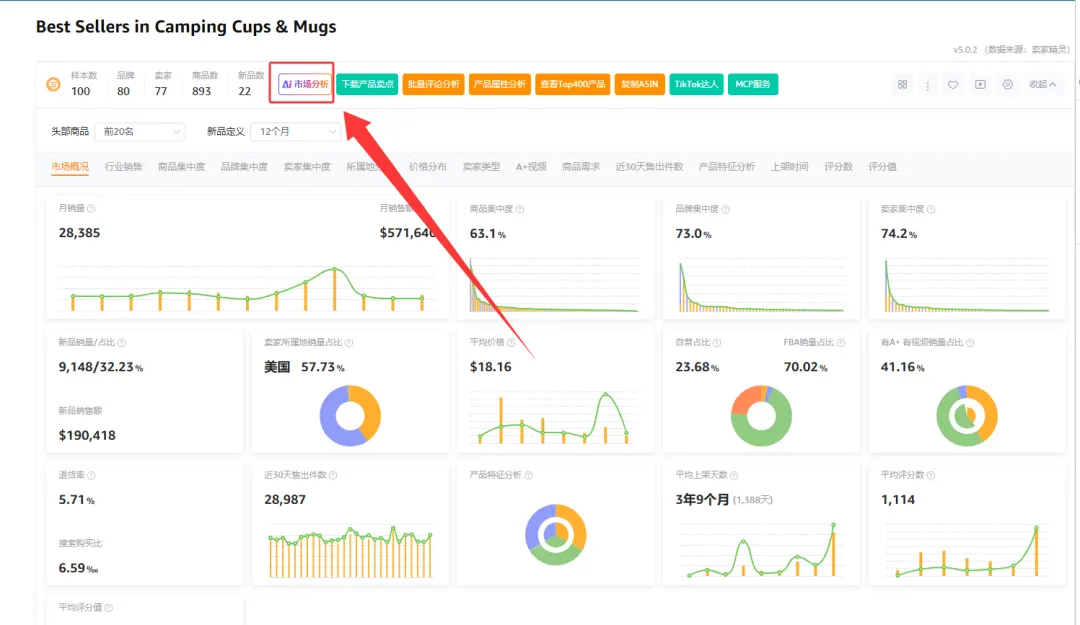Image resolution: width=1080 pixels, height=625 pixels.
Task: Click help icon beside 品牌集中度 card title
Action: pos(725,209)
